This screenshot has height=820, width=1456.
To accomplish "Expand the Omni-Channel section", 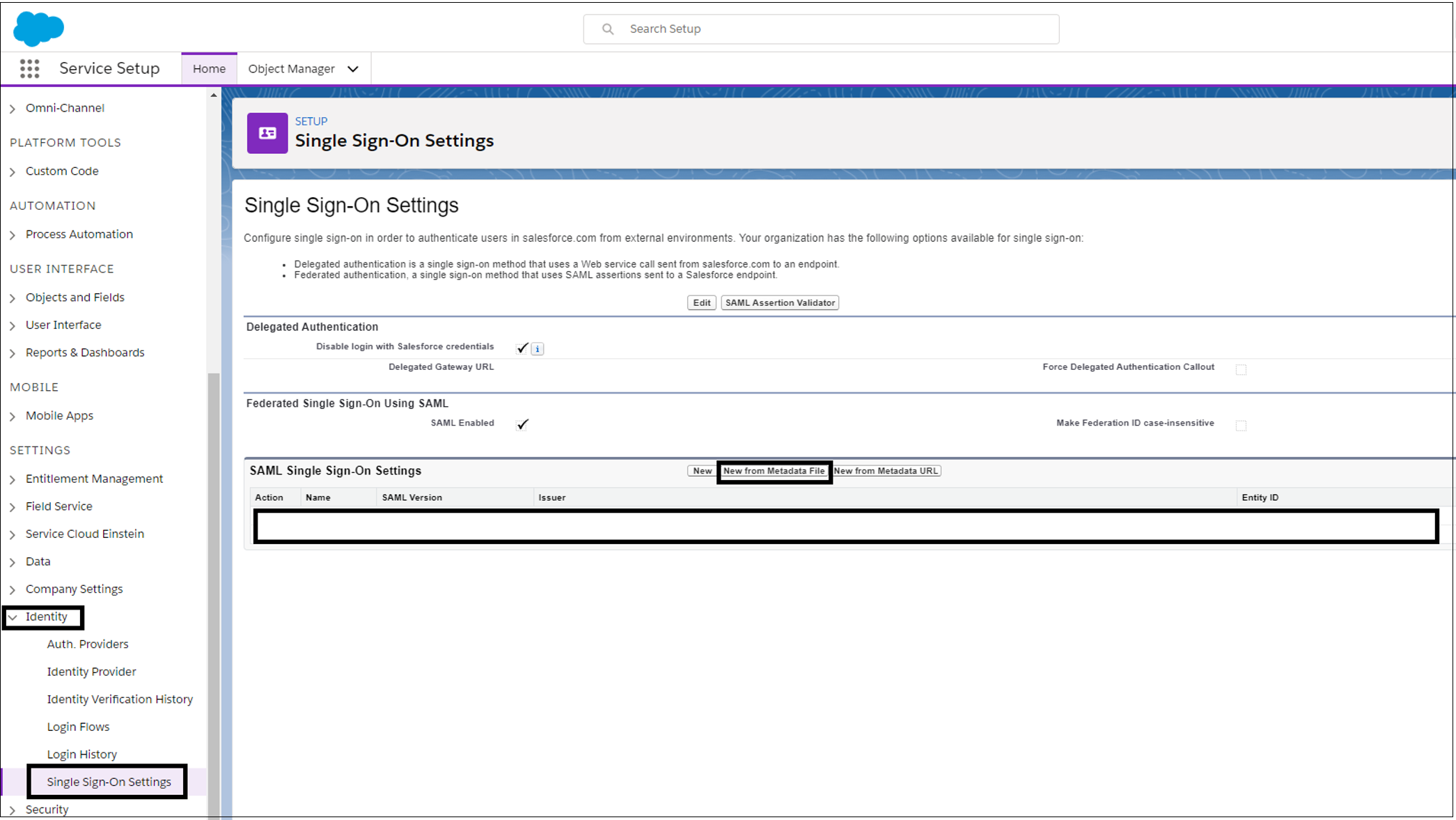I will pyautogui.click(x=14, y=108).
